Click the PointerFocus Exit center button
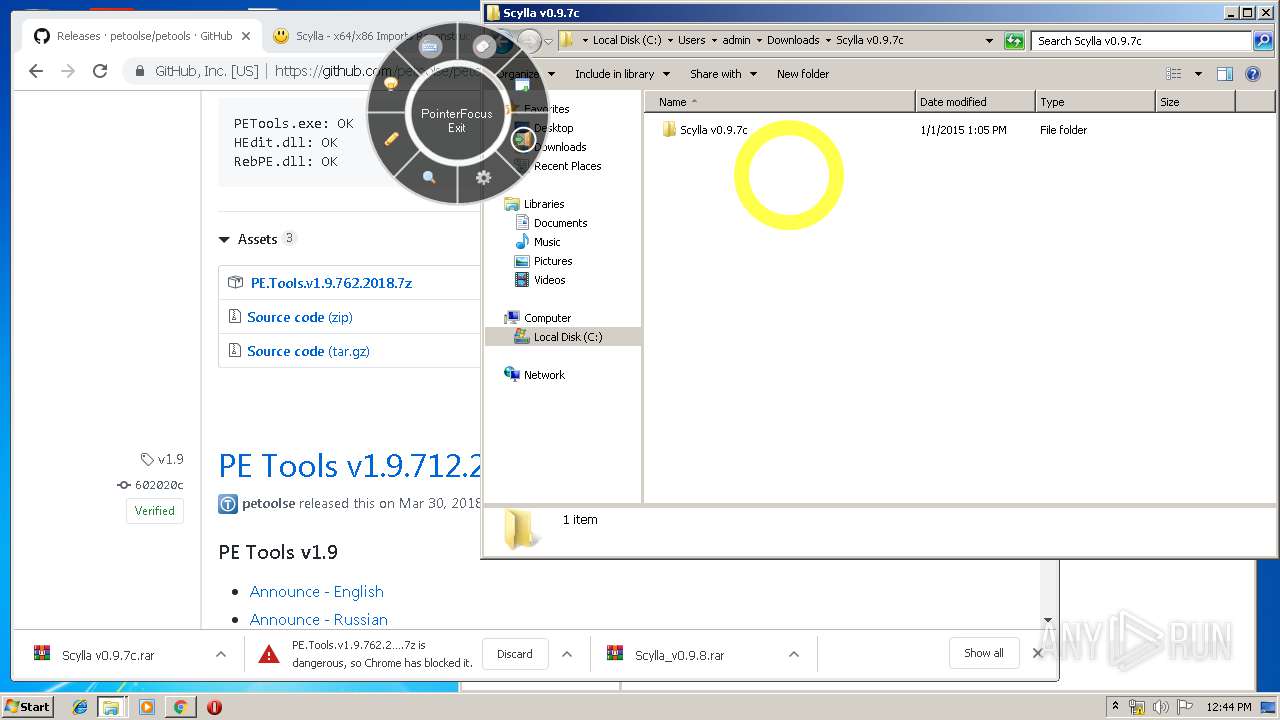Viewport: 1280px width, 720px height. click(x=456, y=120)
